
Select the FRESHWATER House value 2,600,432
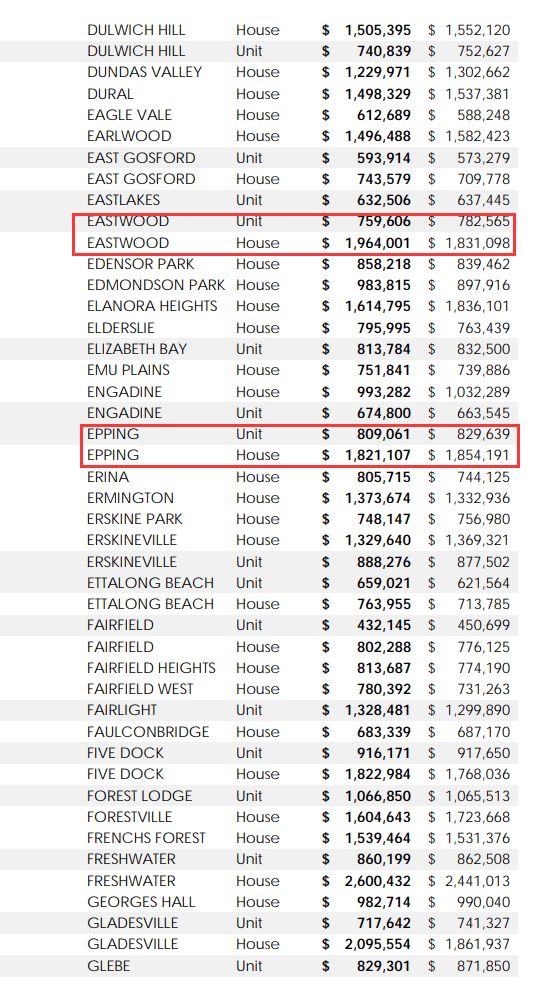(378, 881)
